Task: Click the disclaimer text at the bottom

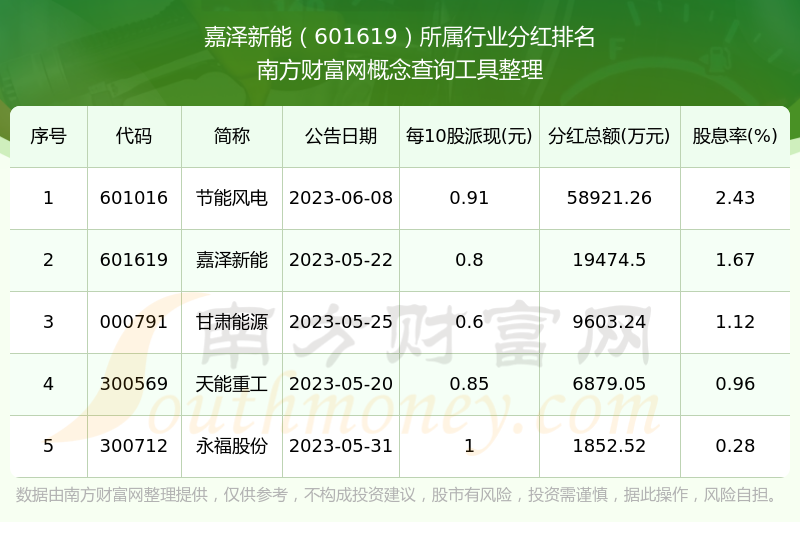Action: 397,494
